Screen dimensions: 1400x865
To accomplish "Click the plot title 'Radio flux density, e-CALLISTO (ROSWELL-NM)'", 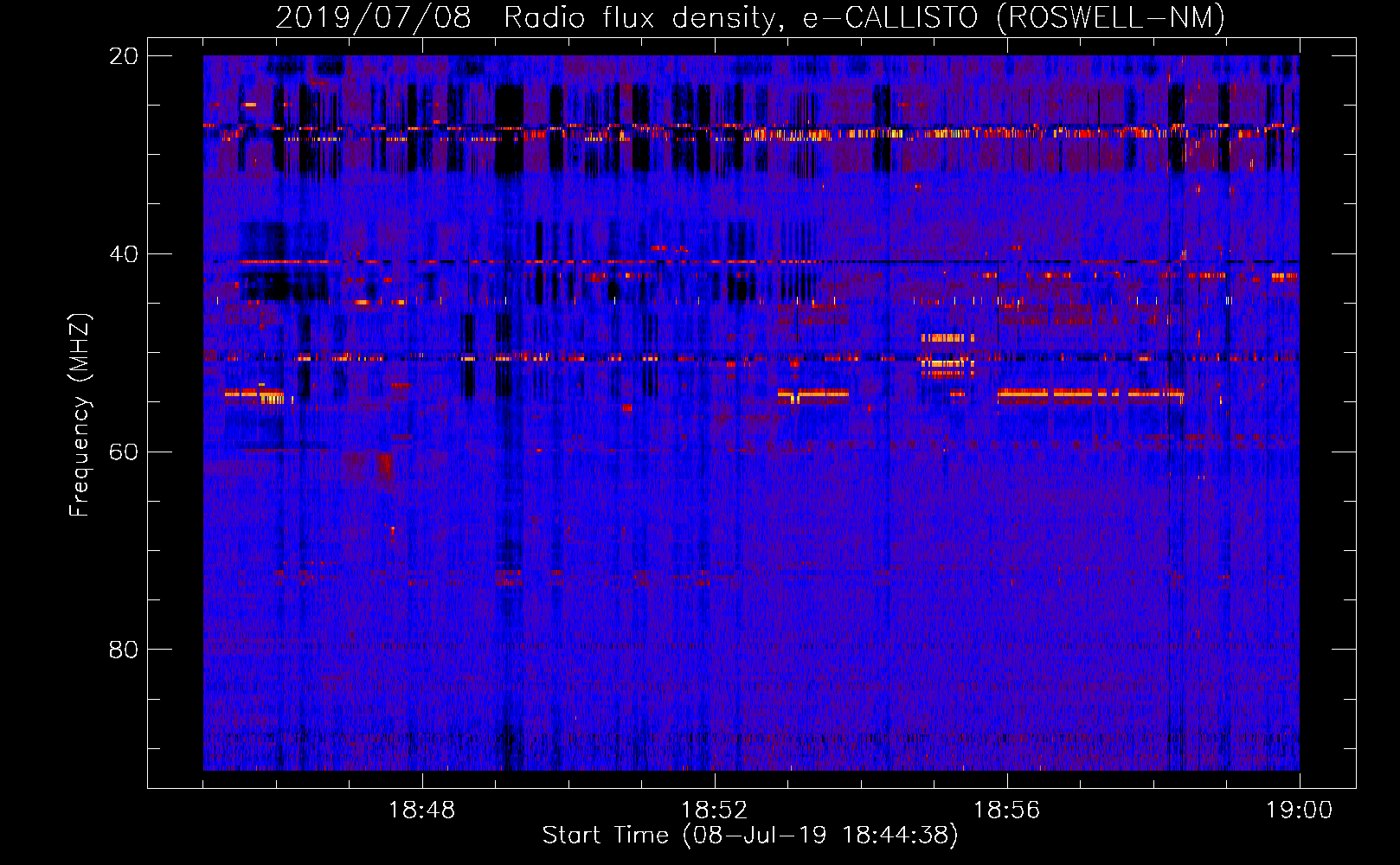I will (864, 17).
